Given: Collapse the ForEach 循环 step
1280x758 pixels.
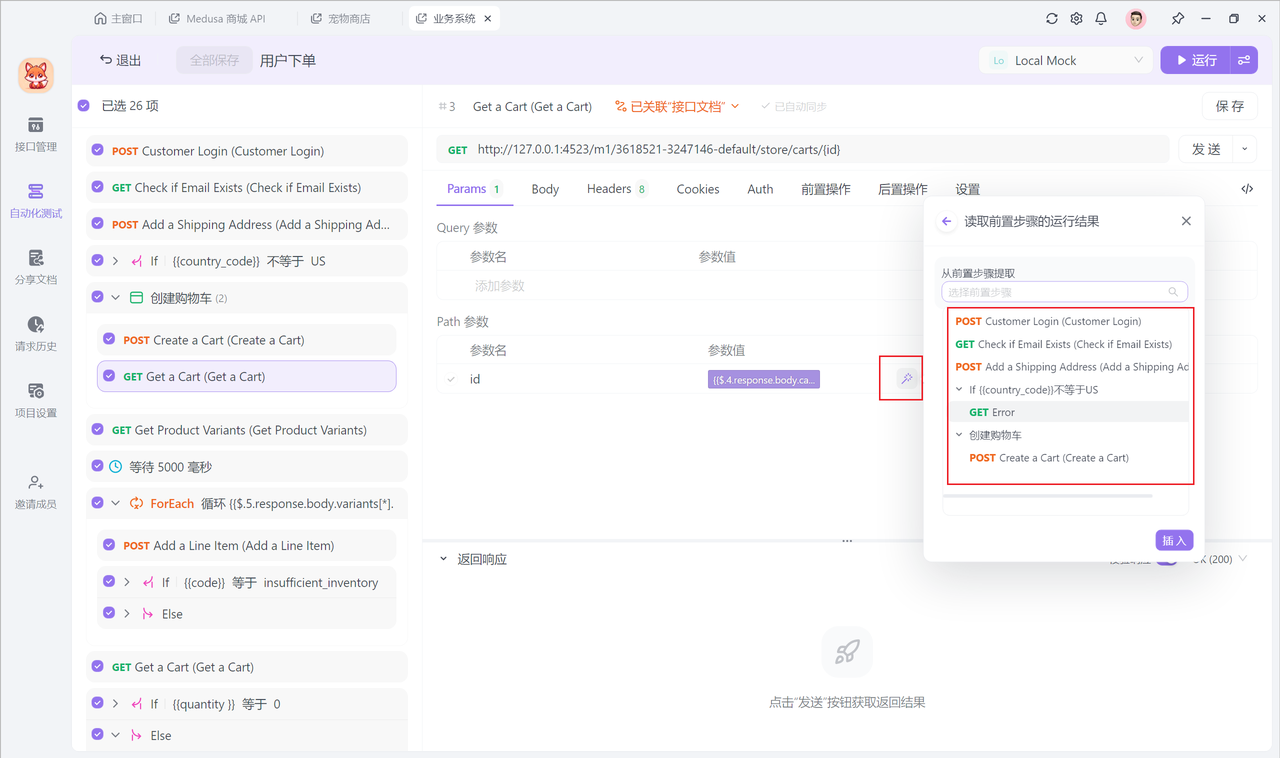Looking at the screenshot, I should pos(116,504).
